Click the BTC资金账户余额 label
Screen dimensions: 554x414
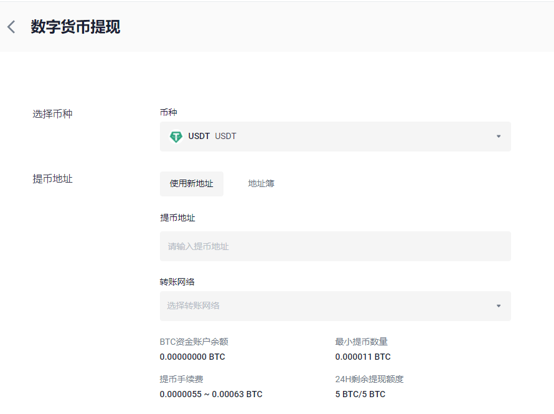point(194,342)
